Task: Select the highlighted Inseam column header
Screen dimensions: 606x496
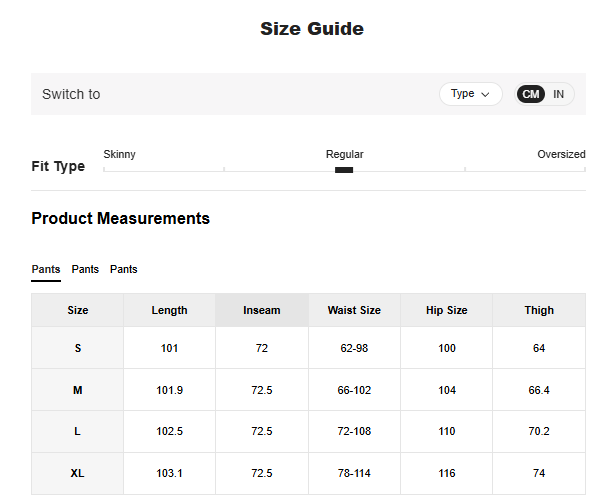Action: pos(262,310)
